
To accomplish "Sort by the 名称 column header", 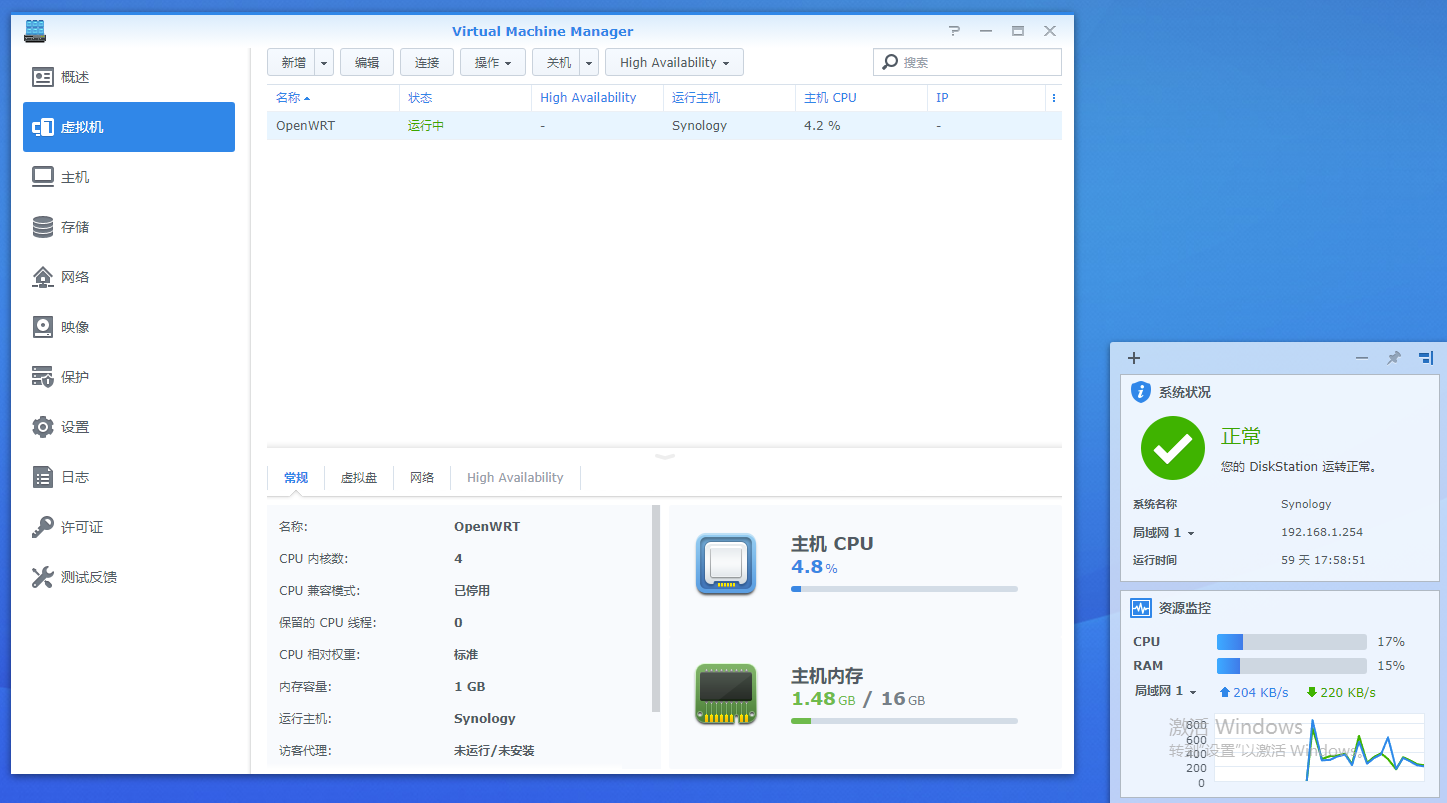I will click(333, 98).
